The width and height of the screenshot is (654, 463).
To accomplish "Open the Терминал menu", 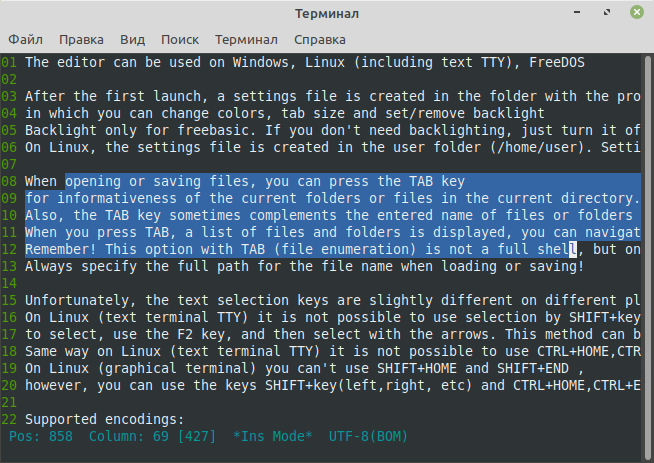I will click(x=246, y=40).
